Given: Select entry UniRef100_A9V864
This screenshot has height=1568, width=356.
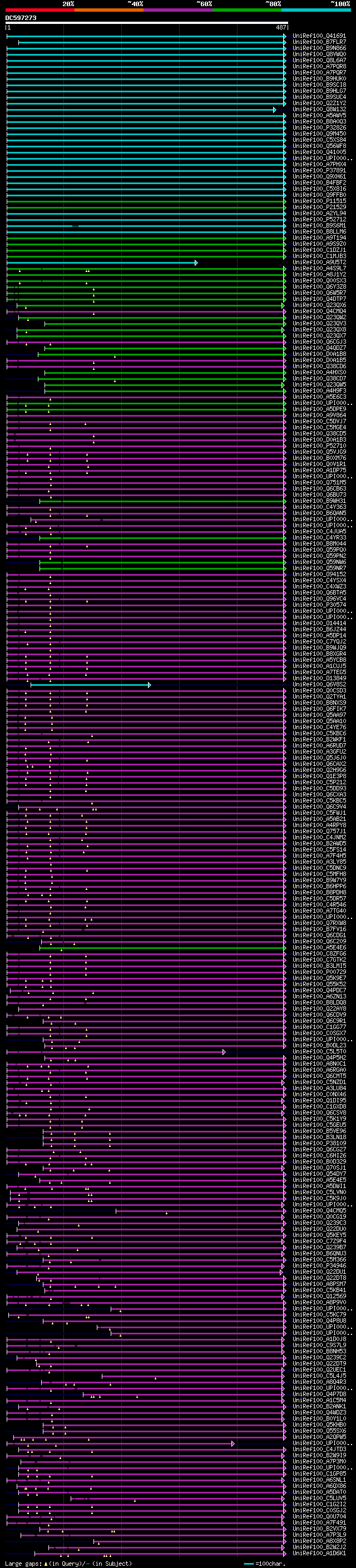Looking at the screenshot, I should [319, 416].
